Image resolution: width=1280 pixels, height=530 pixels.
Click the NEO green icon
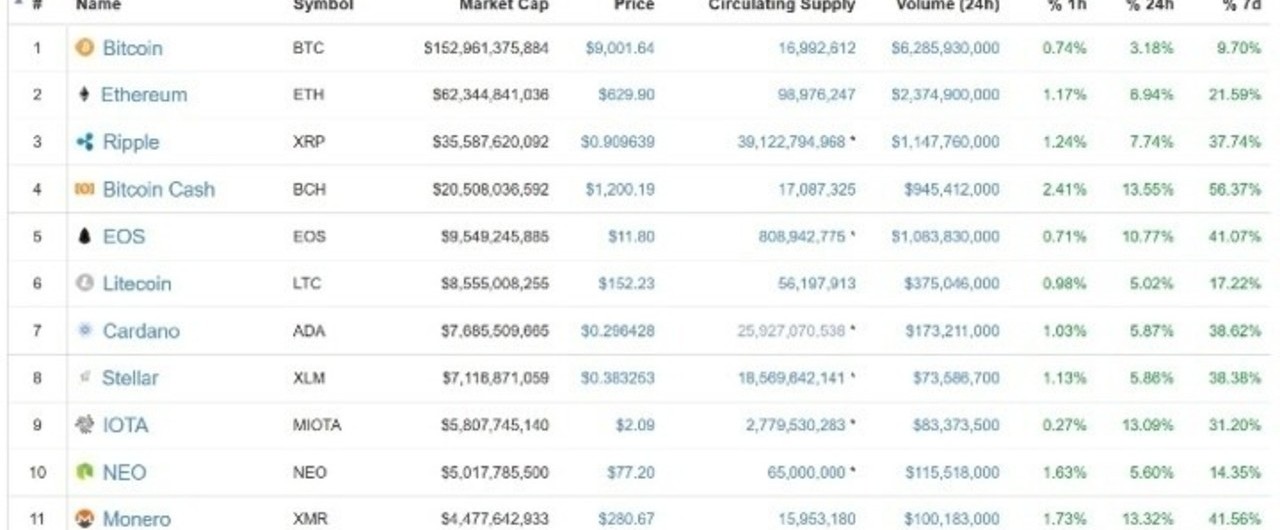click(x=85, y=472)
